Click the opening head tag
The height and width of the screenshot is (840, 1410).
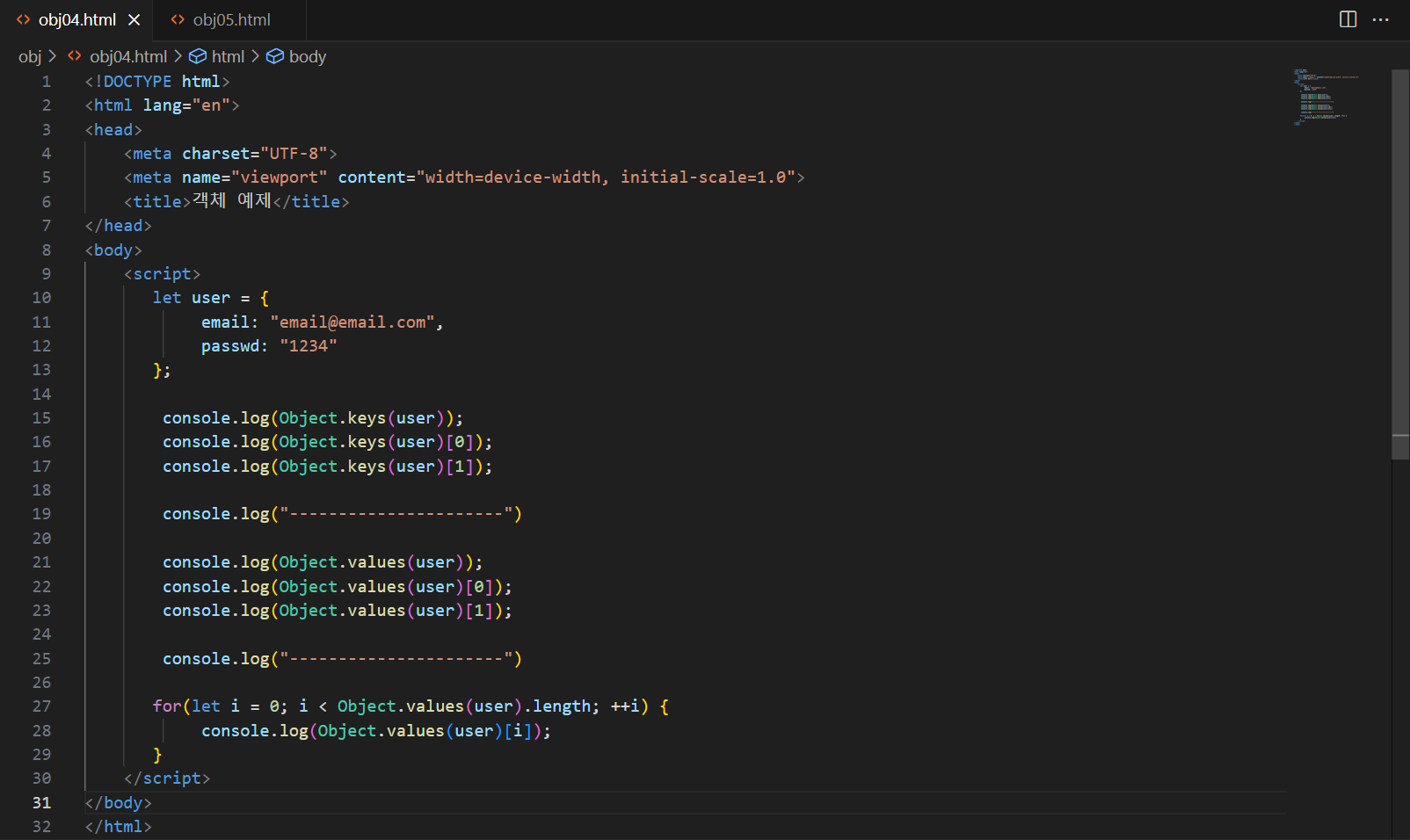[x=113, y=130]
